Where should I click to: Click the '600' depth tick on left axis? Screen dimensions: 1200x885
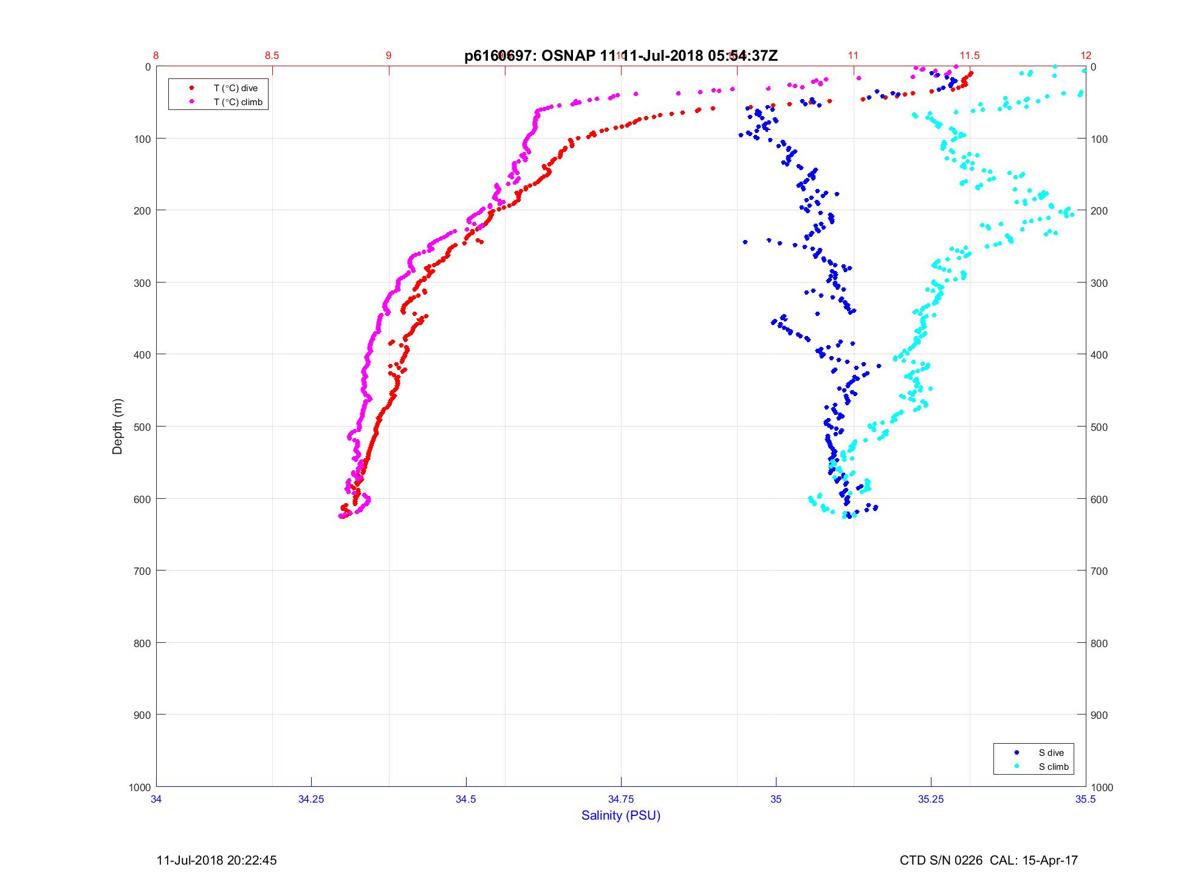[x=141, y=499]
